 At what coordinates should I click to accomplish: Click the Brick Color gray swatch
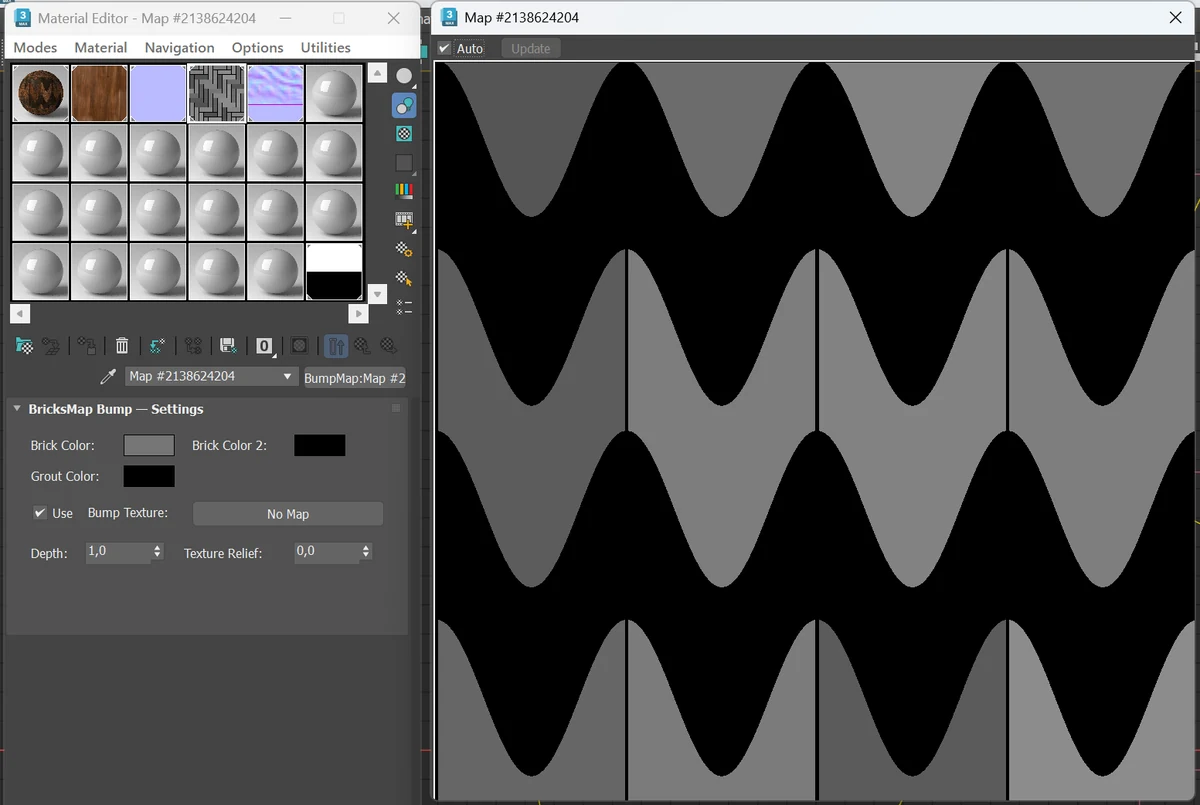pyautogui.click(x=149, y=445)
